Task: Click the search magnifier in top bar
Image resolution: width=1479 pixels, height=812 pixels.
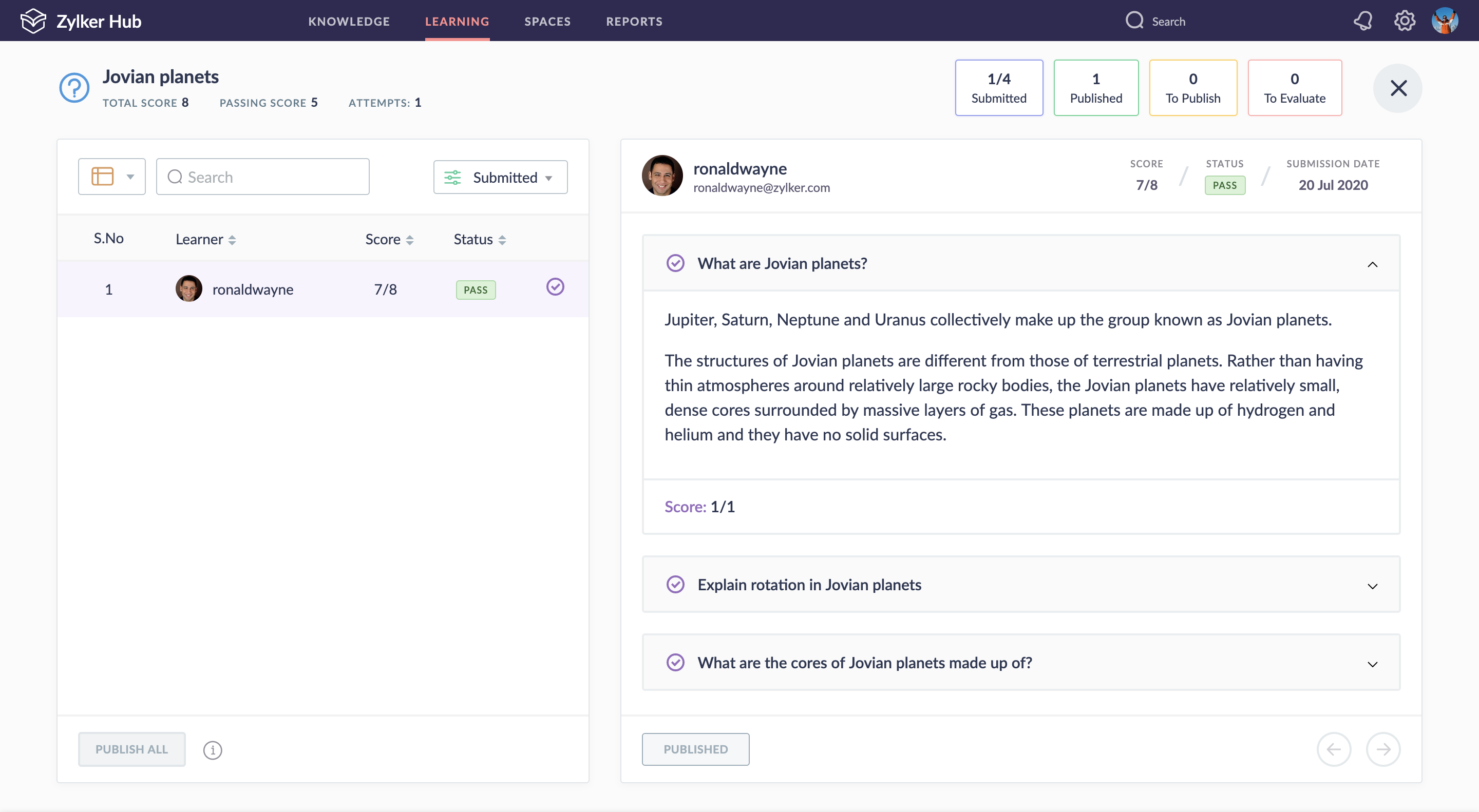Action: 1134,21
